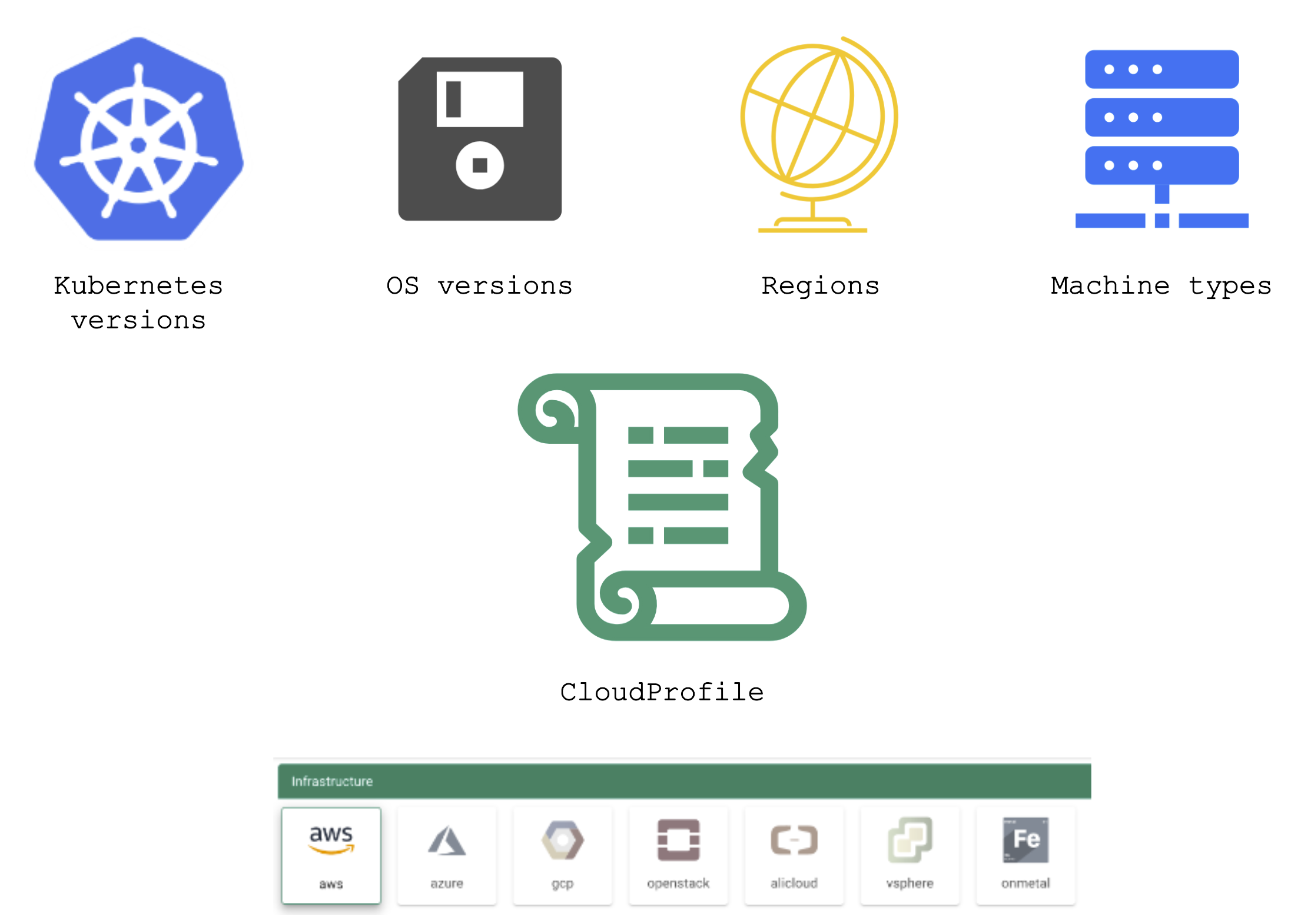The width and height of the screenshot is (1301, 924).
Task: Choose the gcp infrastructure card
Action: click(562, 855)
